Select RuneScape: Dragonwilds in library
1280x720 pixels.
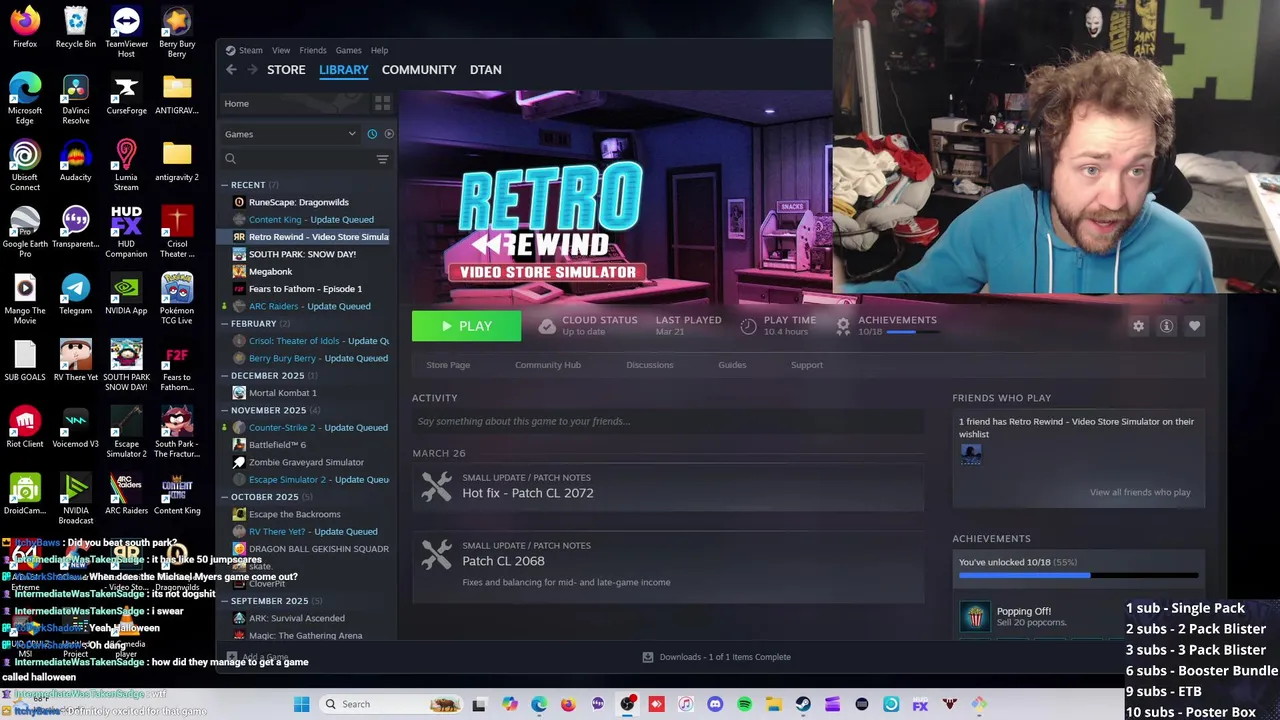[298, 202]
